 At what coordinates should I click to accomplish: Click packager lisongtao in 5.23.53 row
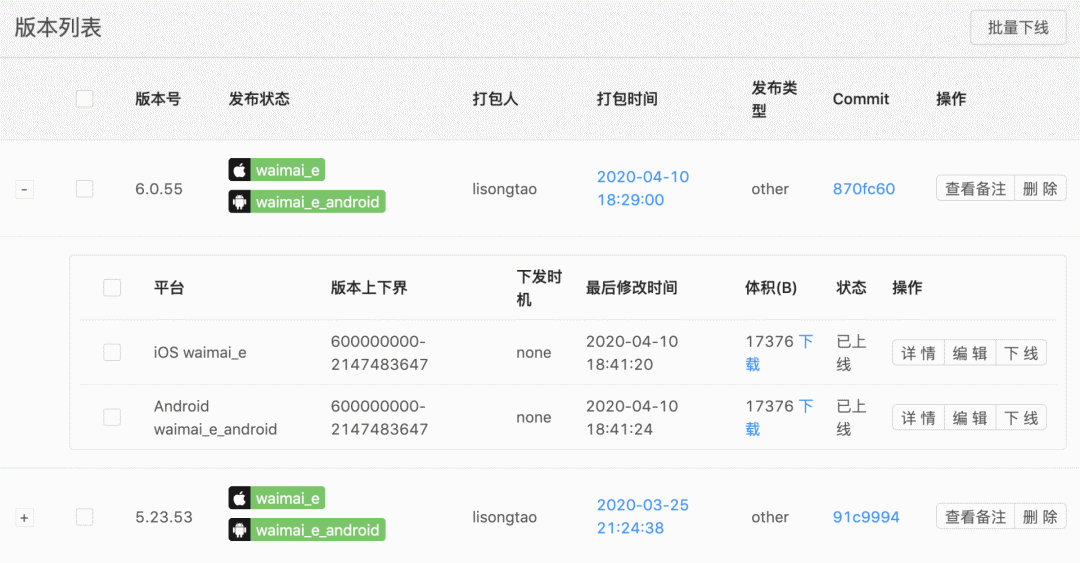(x=504, y=517)
